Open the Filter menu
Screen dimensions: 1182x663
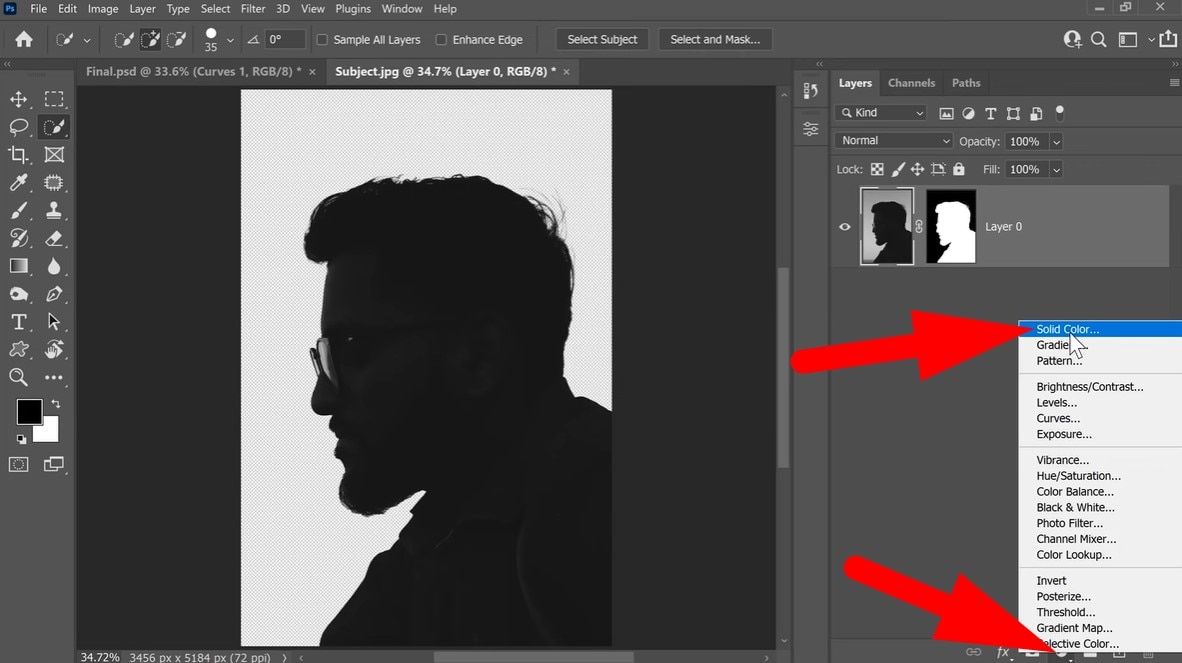pos(253,9)
